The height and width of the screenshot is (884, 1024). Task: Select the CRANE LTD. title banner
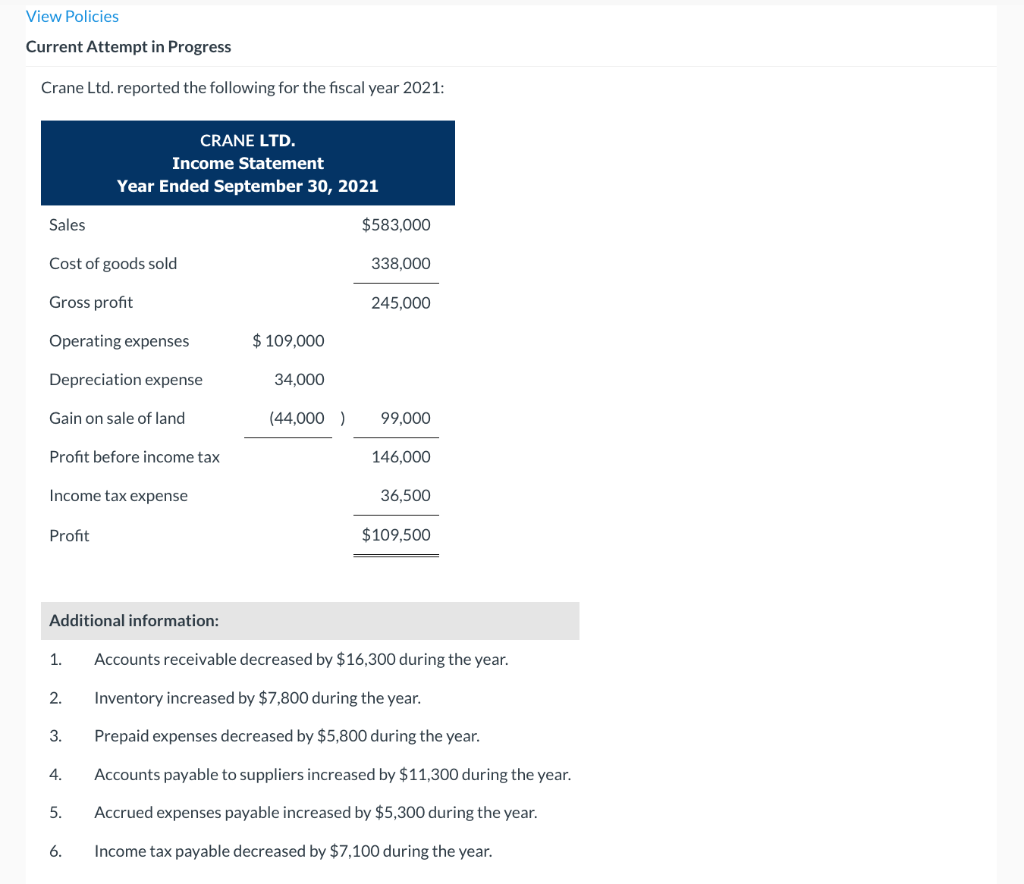[x=247, y=140]
